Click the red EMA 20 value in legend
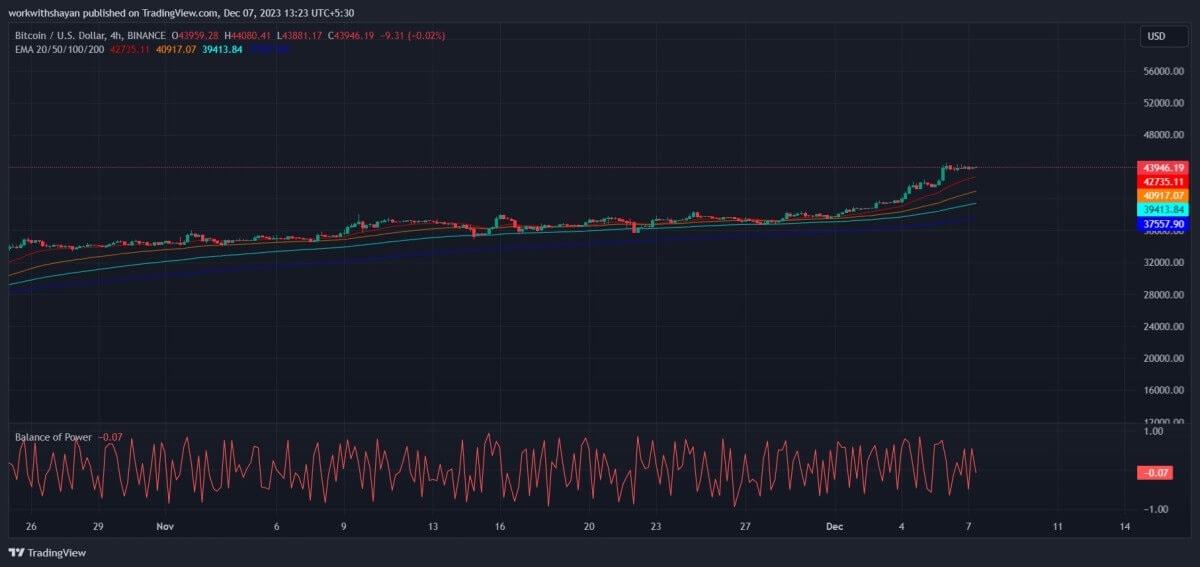This screenshot has height=567, width=1200. click(x=128, y=48)
